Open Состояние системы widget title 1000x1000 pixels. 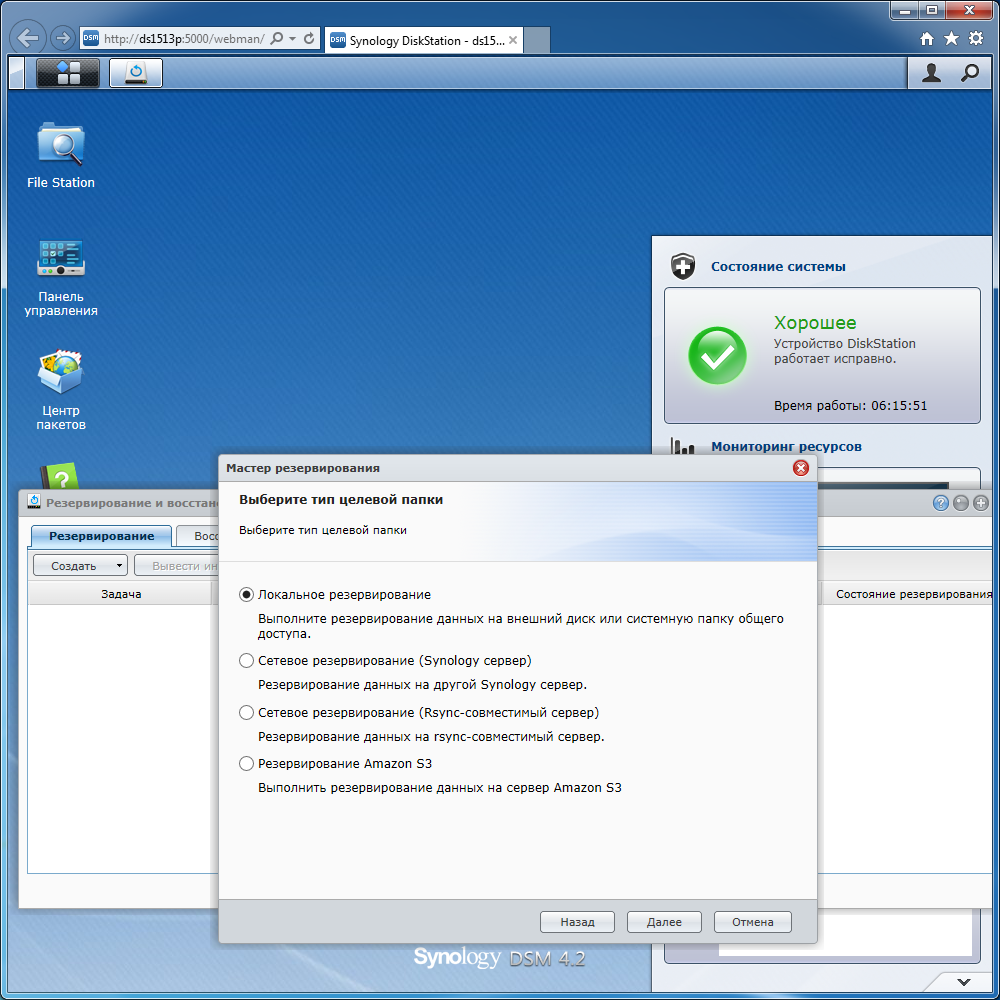(x=778, y=267)
